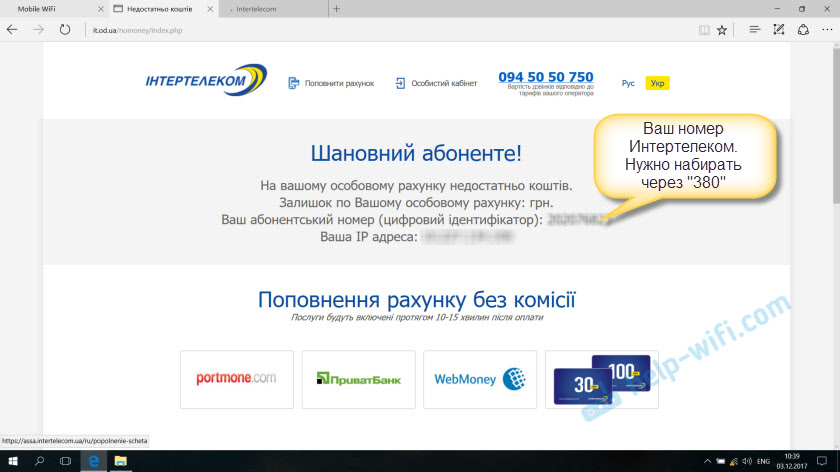Open File Explorer from the taskbar
Viewport: 840px width, 472px height.
point(118,462)
